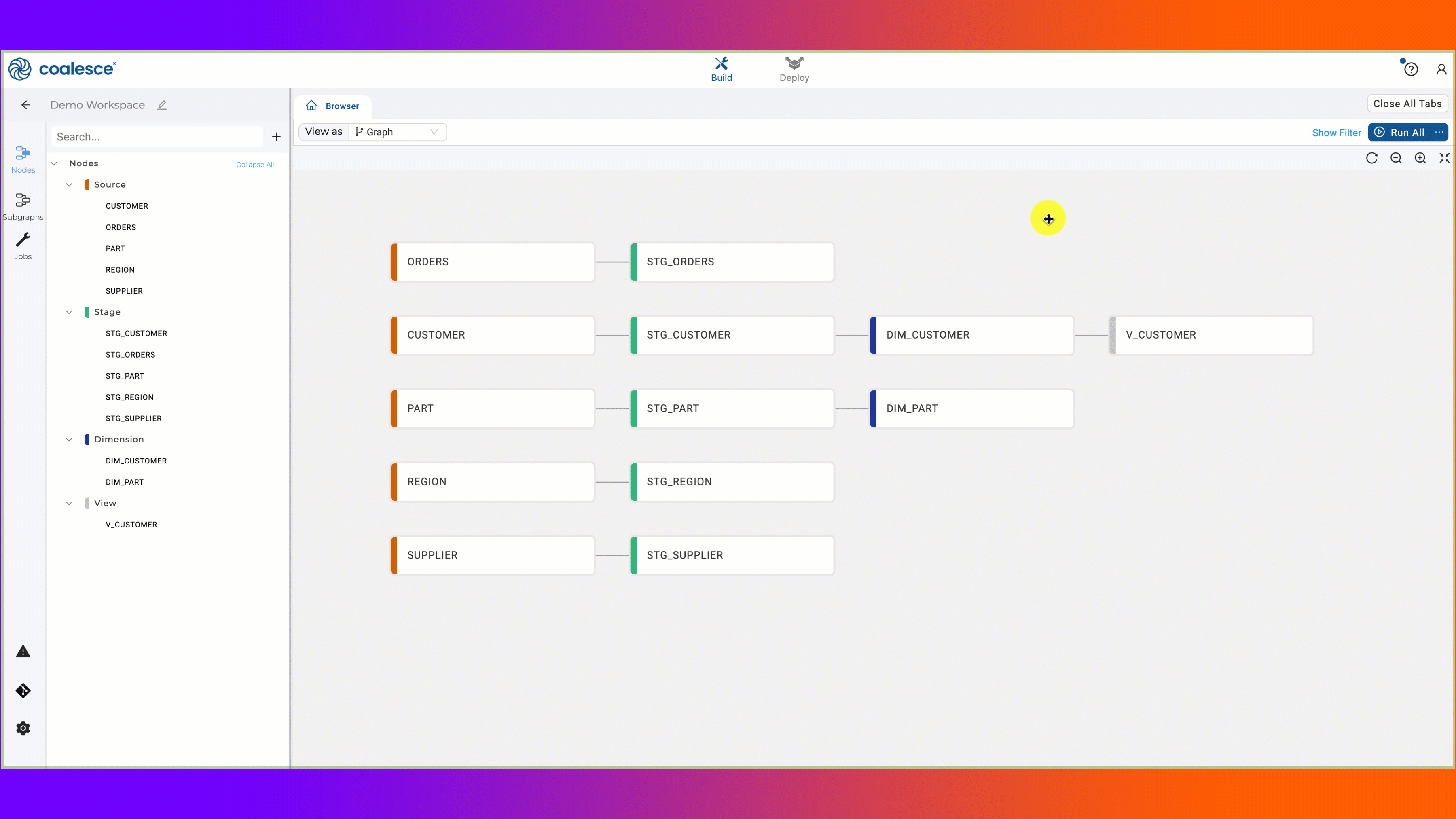
Task: Select V_CUSTOMER in View tree
Action: (x=131, y=525)
